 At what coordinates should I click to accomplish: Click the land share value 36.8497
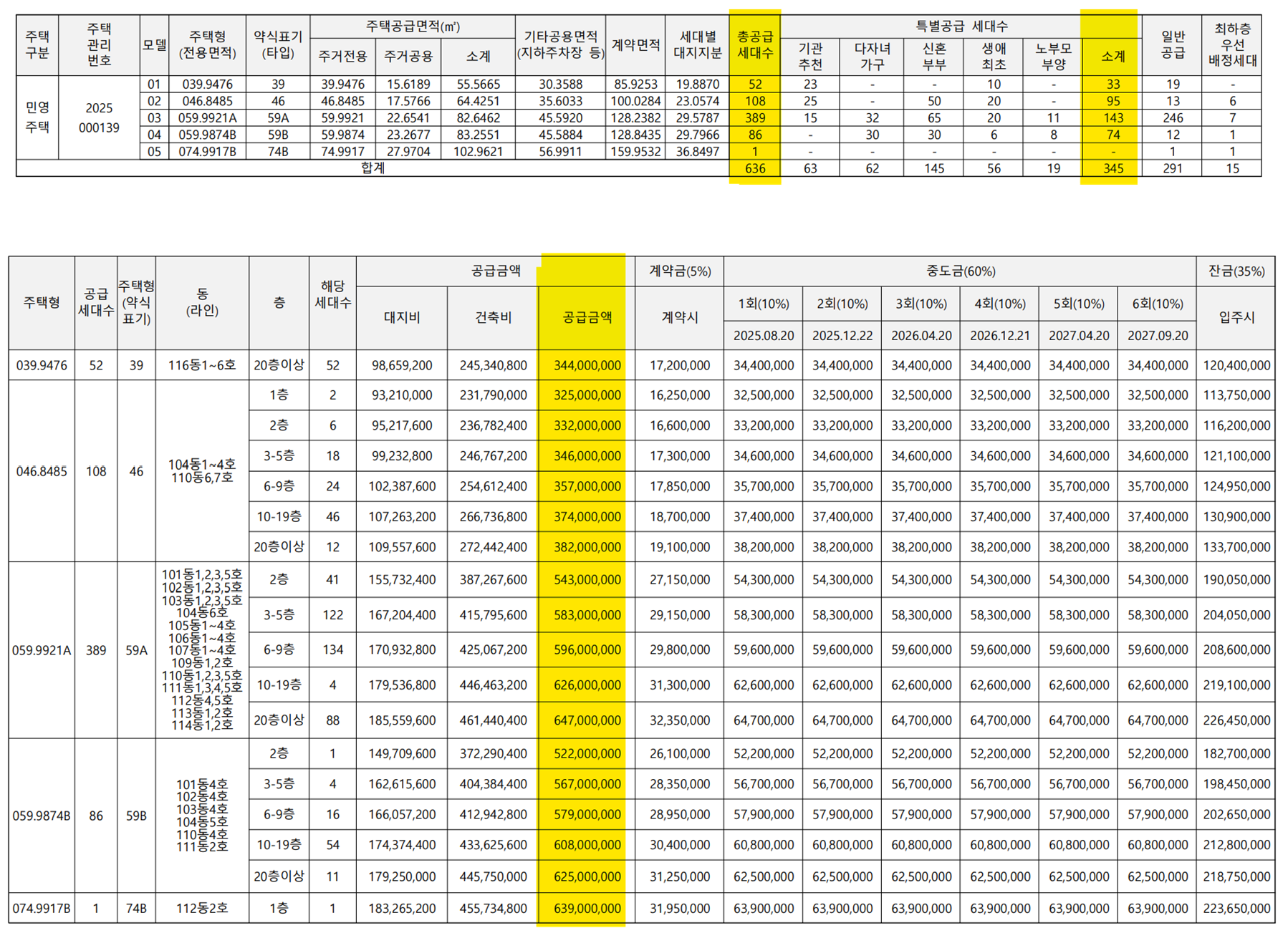click(x=698, y=151)
